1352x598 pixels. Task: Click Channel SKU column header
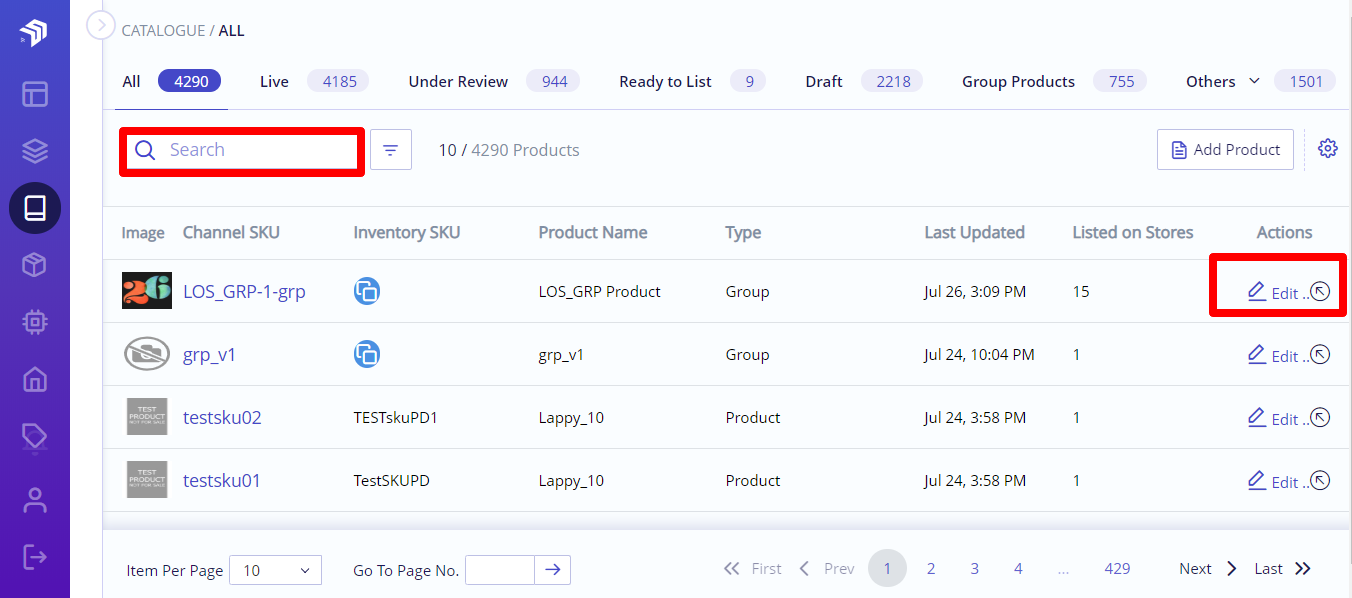(231, 232)
